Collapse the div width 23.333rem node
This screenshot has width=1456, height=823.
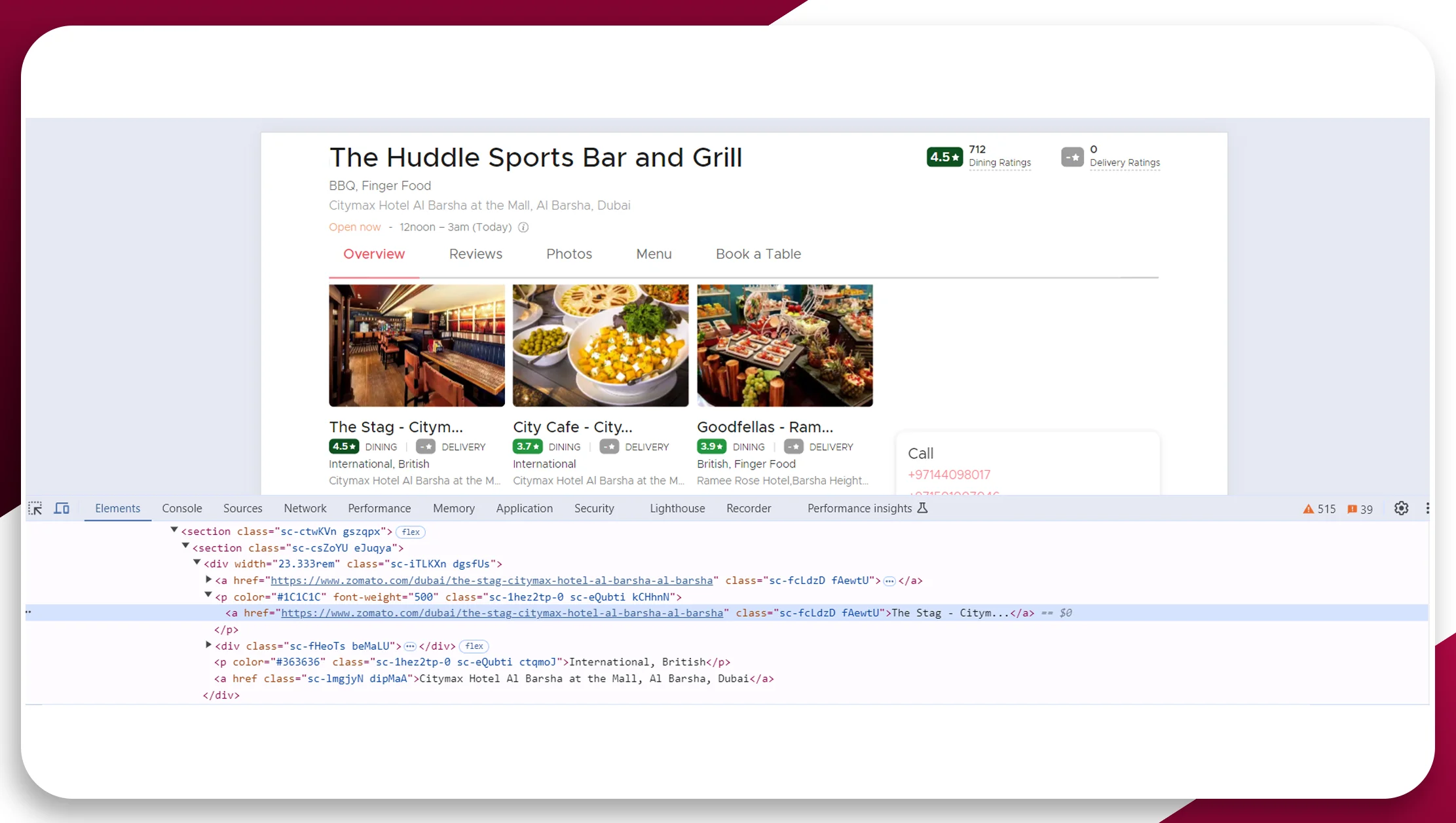(x=196, y=562)
